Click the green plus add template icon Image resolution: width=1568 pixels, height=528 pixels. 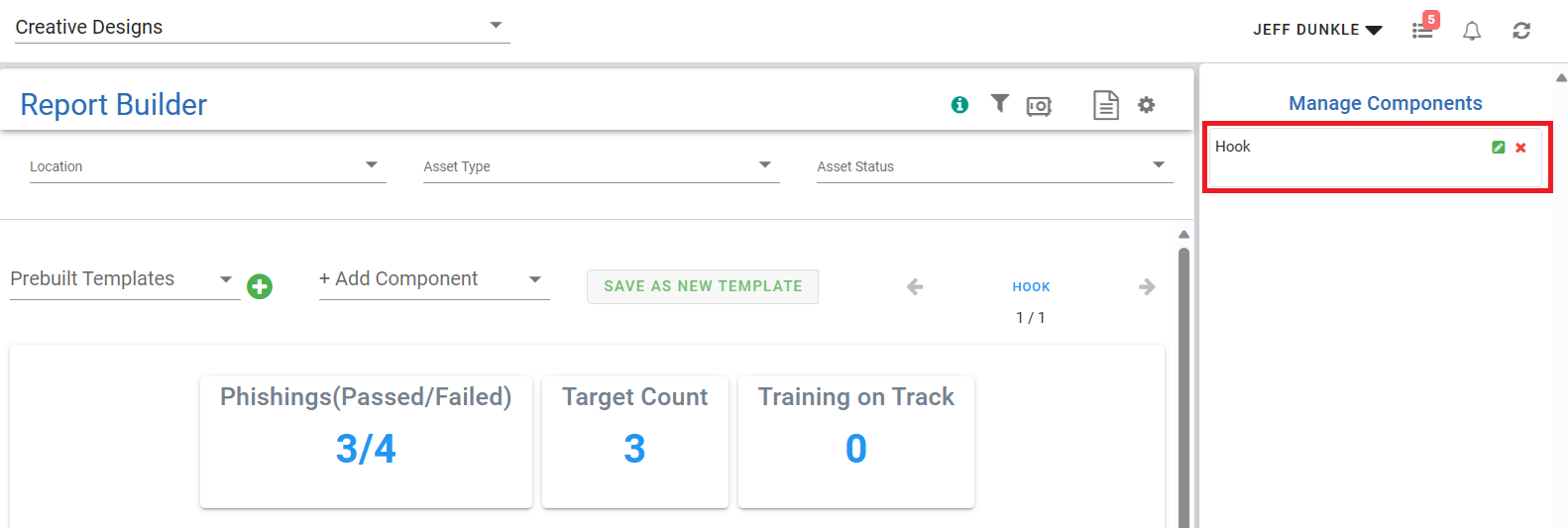pyautogui.click(x=260, y=286)
